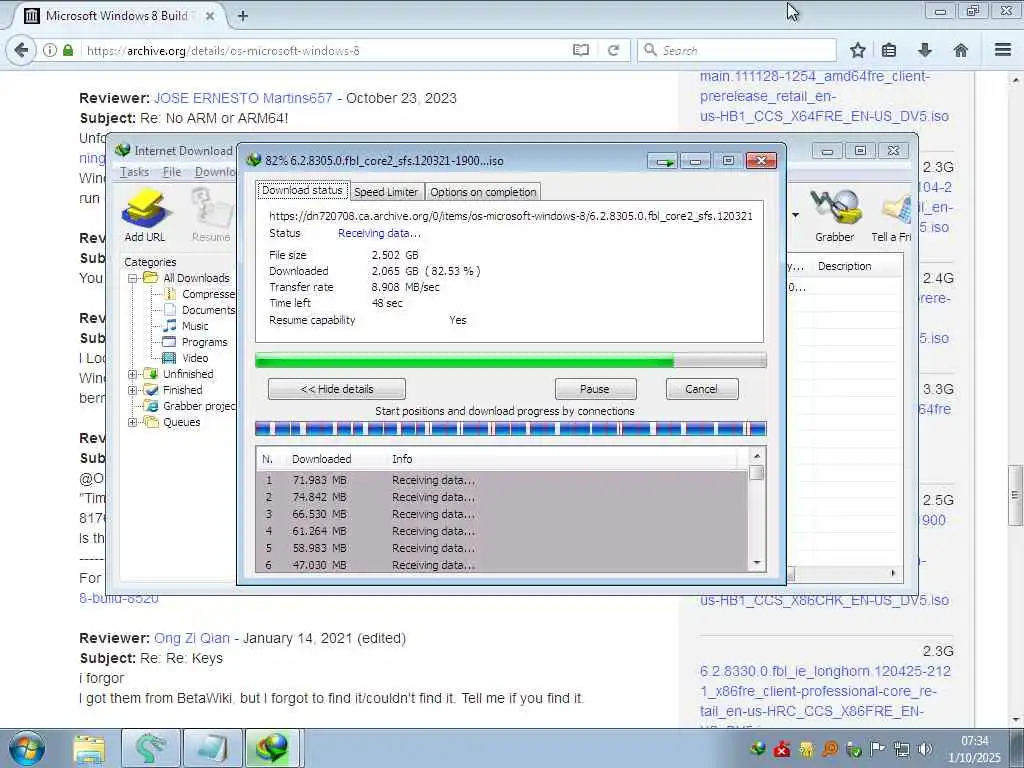Reload the page with the refresh icon

coord(613,50)
